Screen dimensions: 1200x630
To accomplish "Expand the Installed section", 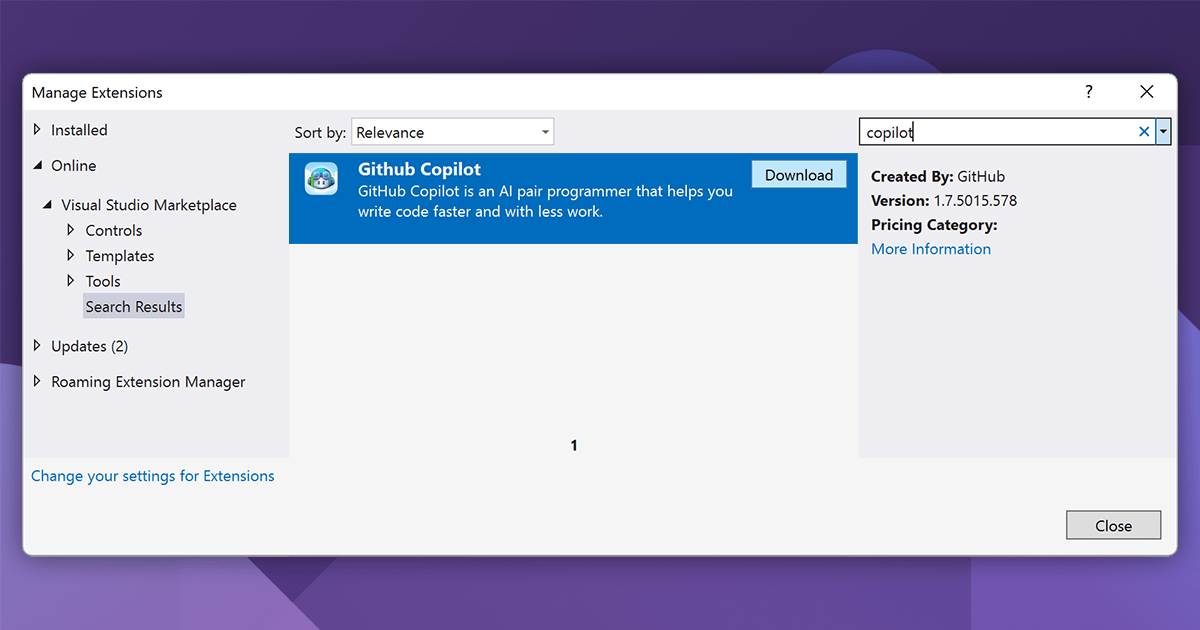I will 39,129.
